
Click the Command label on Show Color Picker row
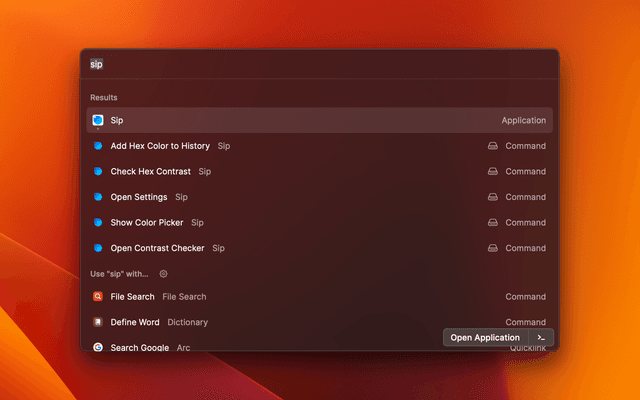point(525,222)
